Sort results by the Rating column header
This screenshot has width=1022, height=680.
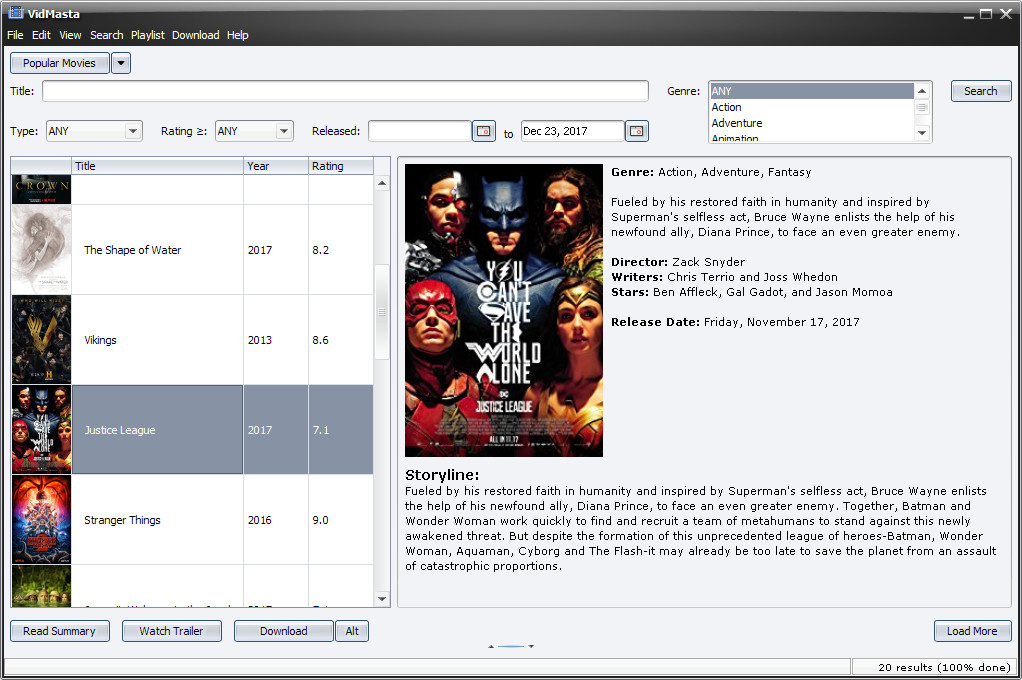click(x=341, y=166)
